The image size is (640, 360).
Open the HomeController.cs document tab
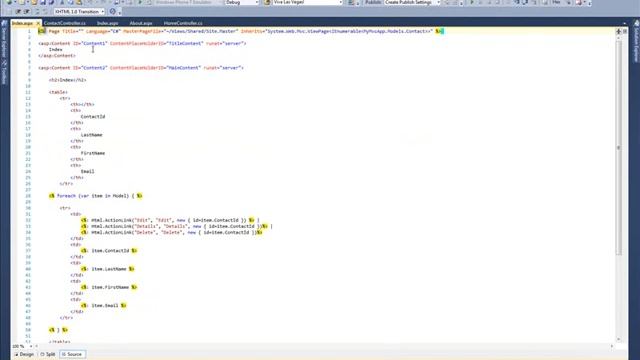[x=183, y=23]
